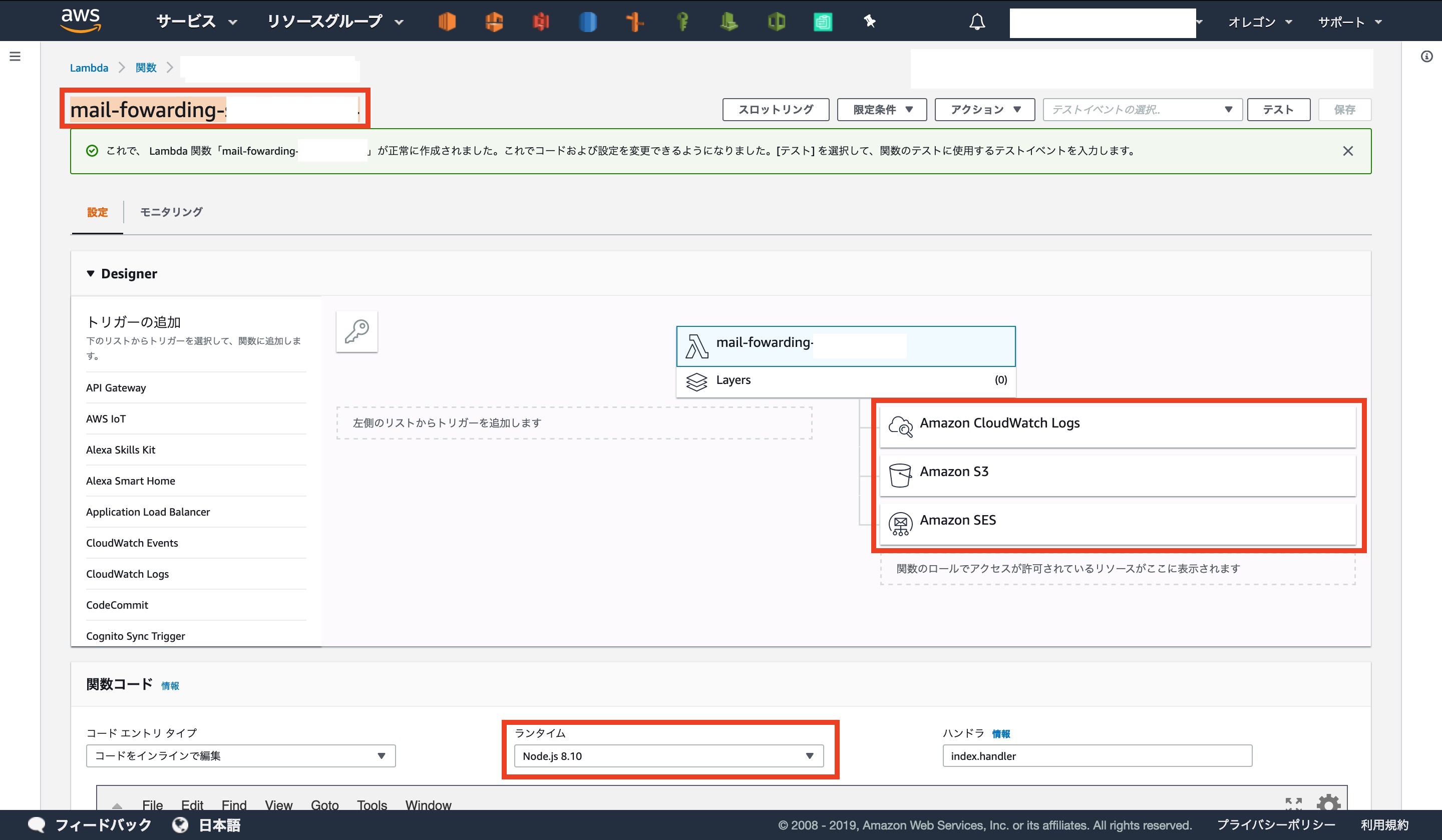Open the hamburger side navigation menu
This screenshot has width=1442, height=840.
[x=16, y=56]
